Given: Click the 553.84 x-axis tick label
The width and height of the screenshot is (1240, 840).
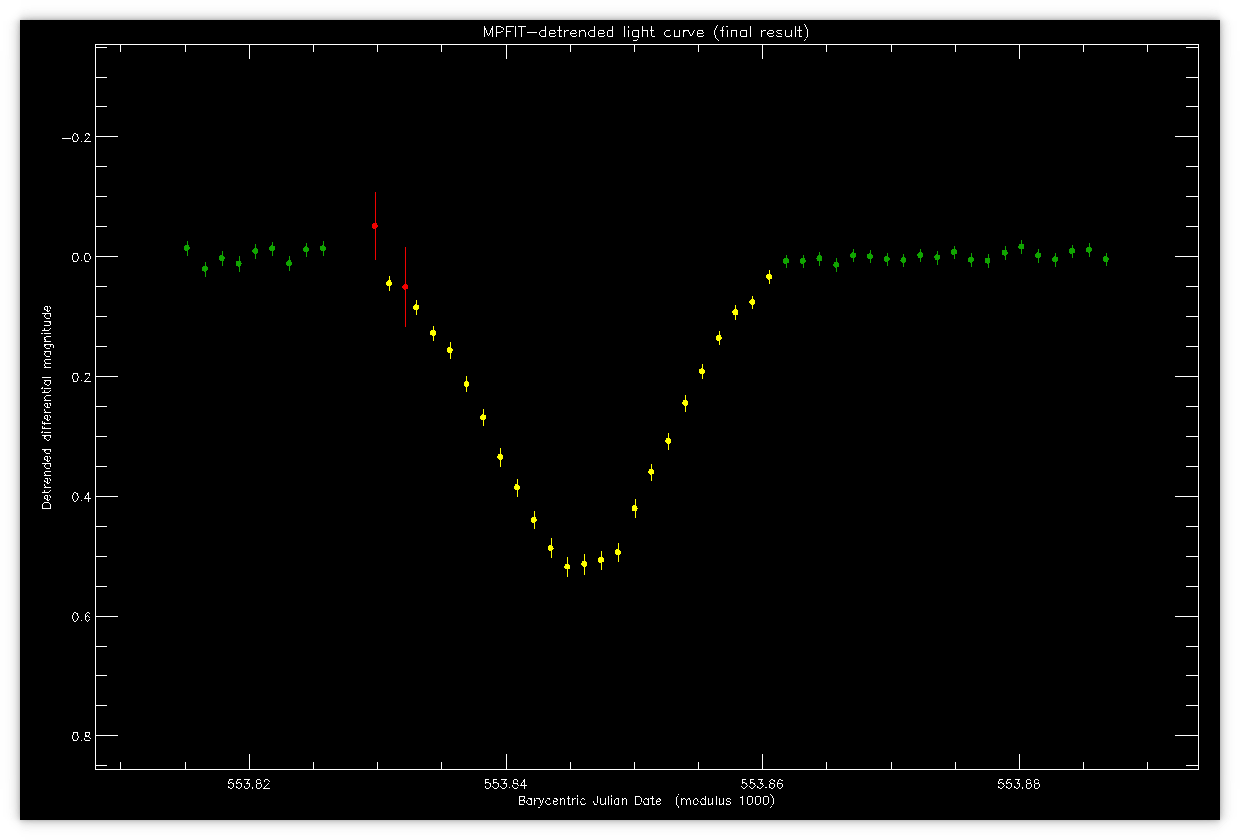Looking at the screenshot, I should (x=507, y=784).
